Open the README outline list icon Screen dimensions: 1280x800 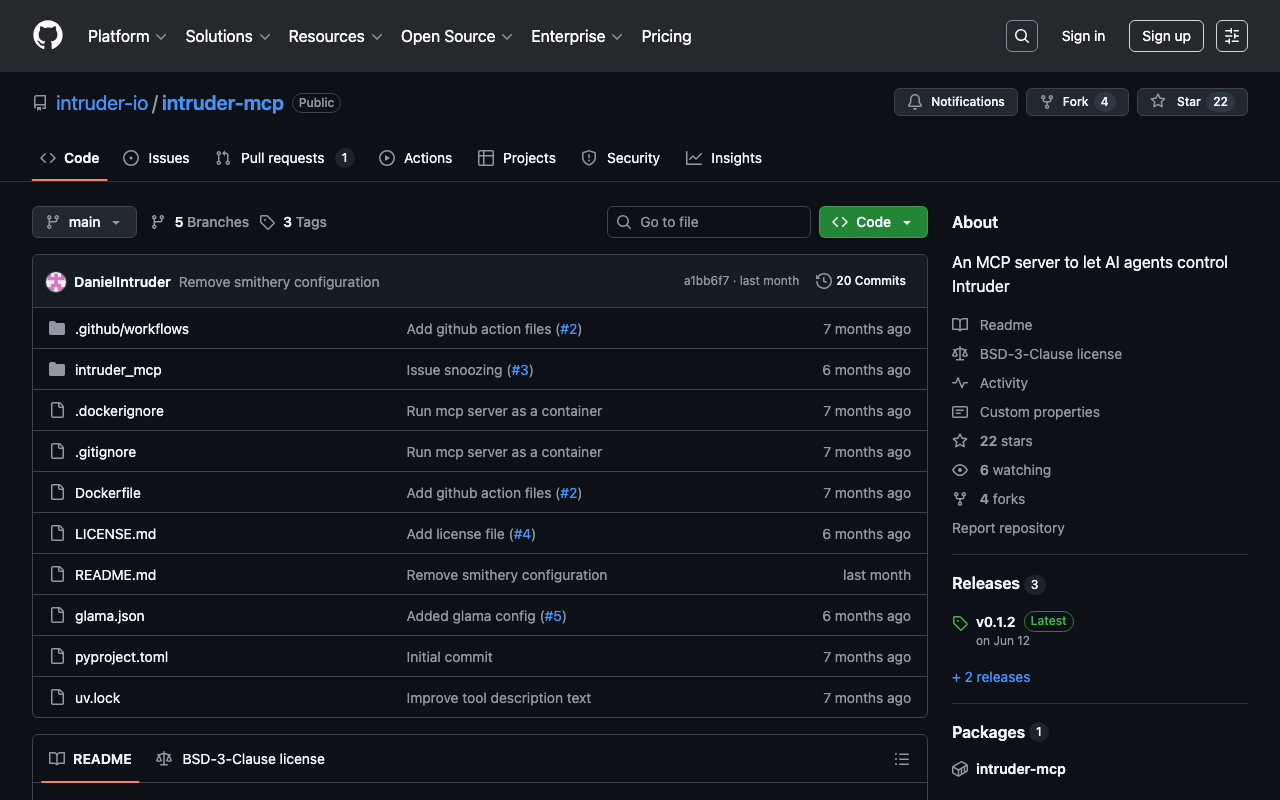901,759
